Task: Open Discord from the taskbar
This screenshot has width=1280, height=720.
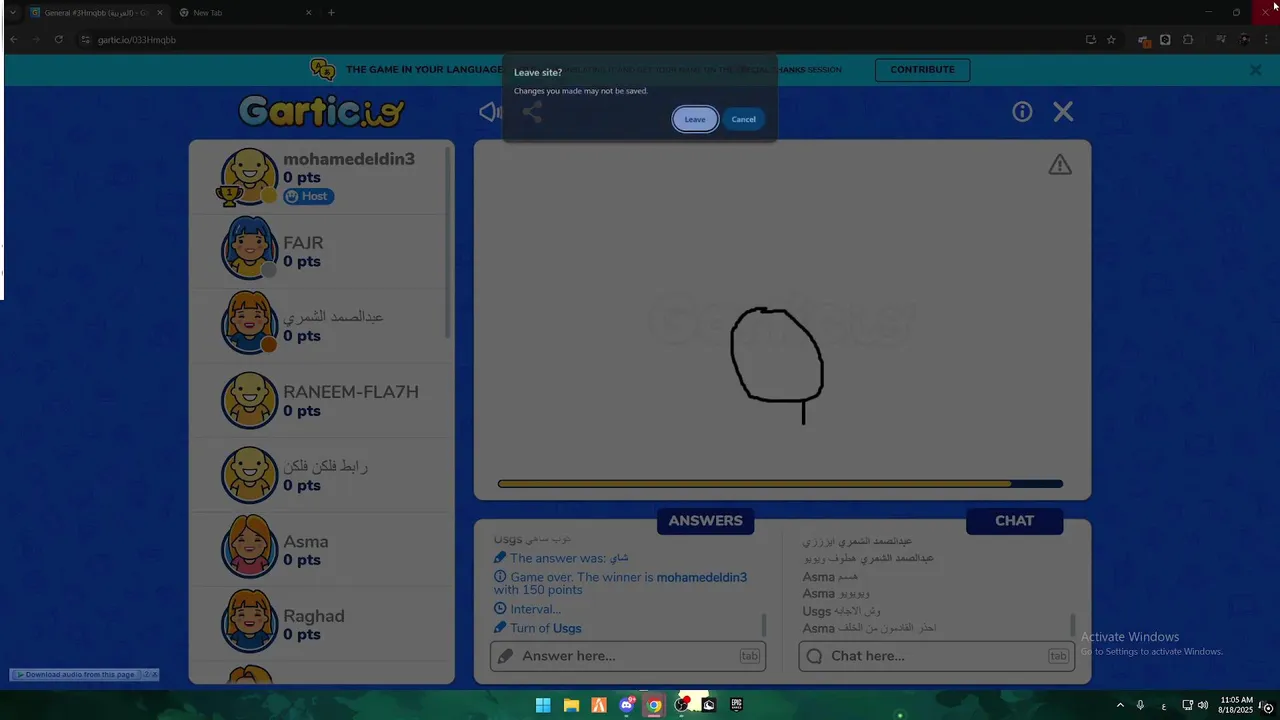Action: [x=627, y=705]
